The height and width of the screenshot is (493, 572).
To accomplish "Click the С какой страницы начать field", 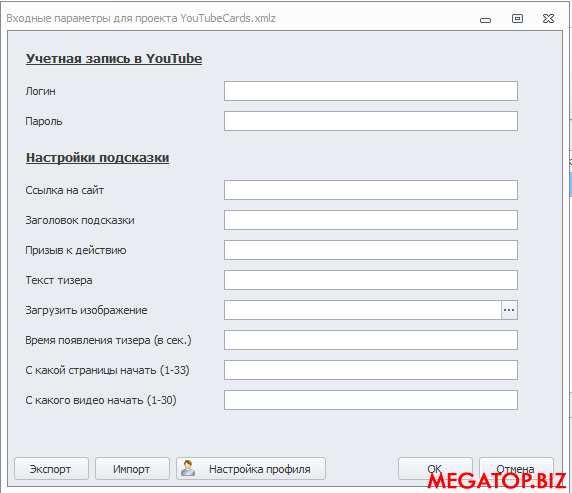I will coord(371,370).
